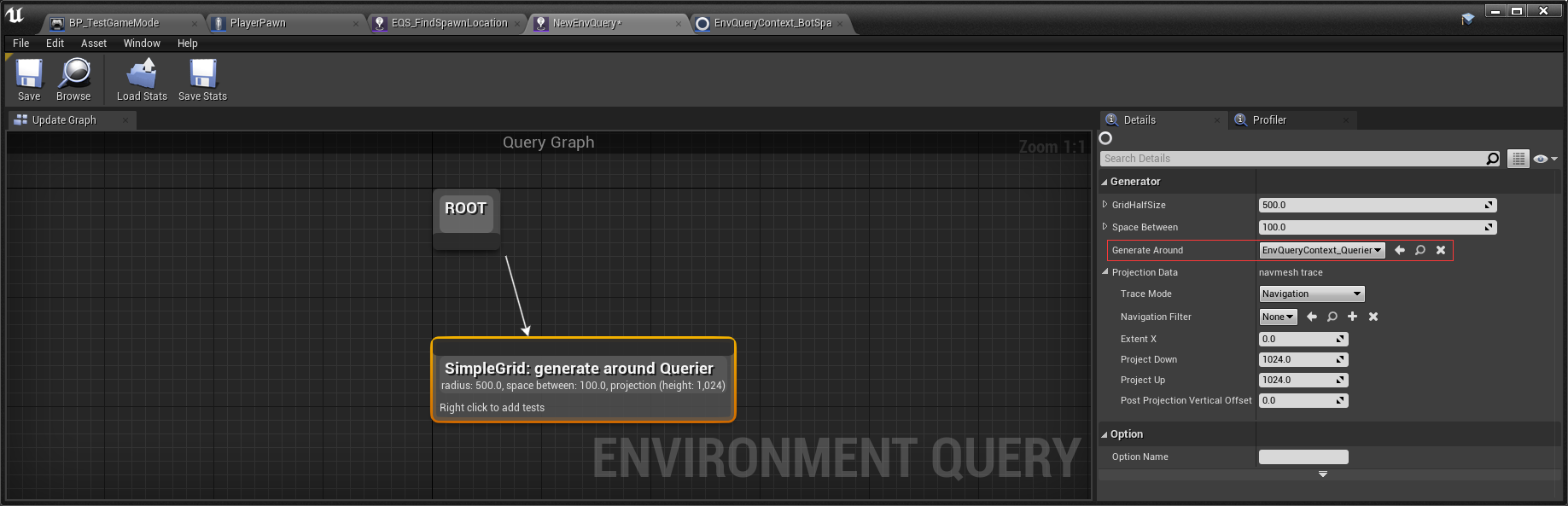This screenshot has height=506, width=1568.
Task: Open the Help menu
Action: (188, 44)
